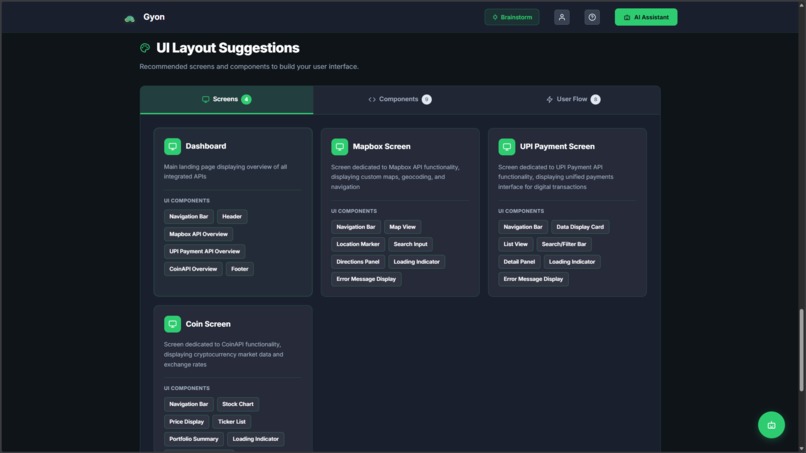
Task: Select the UPI Payment Screen title
Action: pyautogui.click(x=557, y=147)
